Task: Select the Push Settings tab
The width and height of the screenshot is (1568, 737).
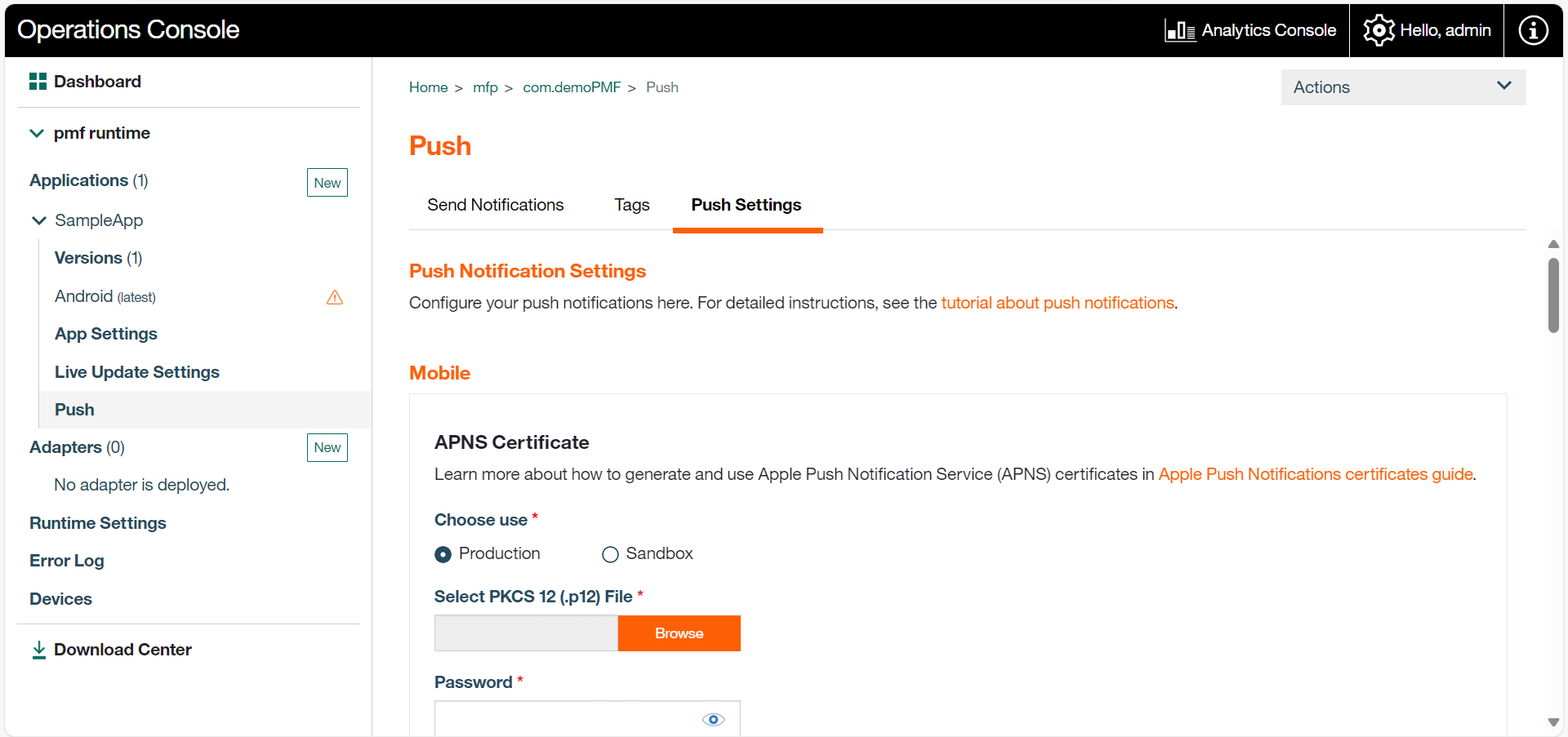Action: coord(746,205)
